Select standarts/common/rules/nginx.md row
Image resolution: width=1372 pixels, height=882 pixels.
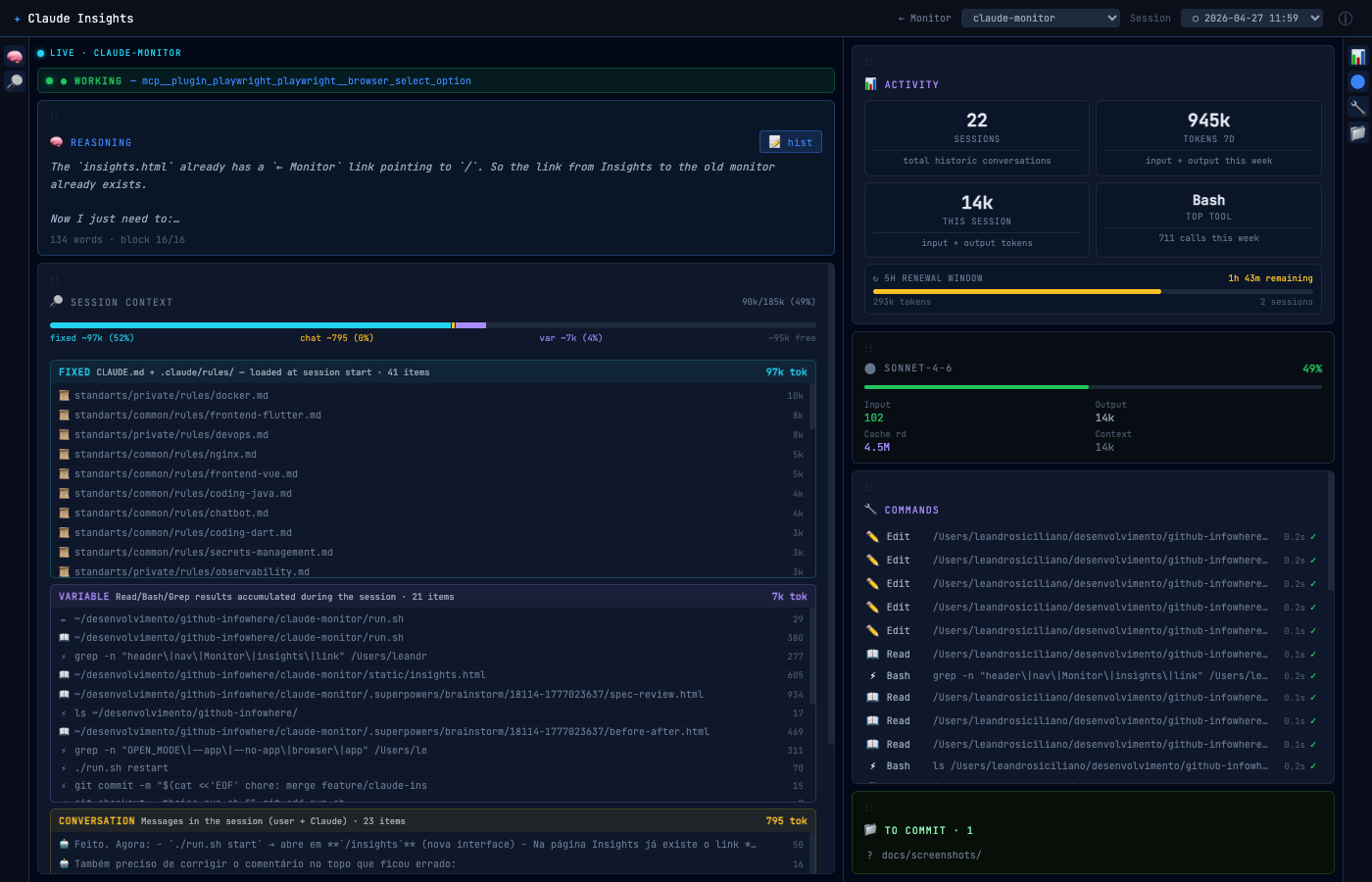point(431,455)
